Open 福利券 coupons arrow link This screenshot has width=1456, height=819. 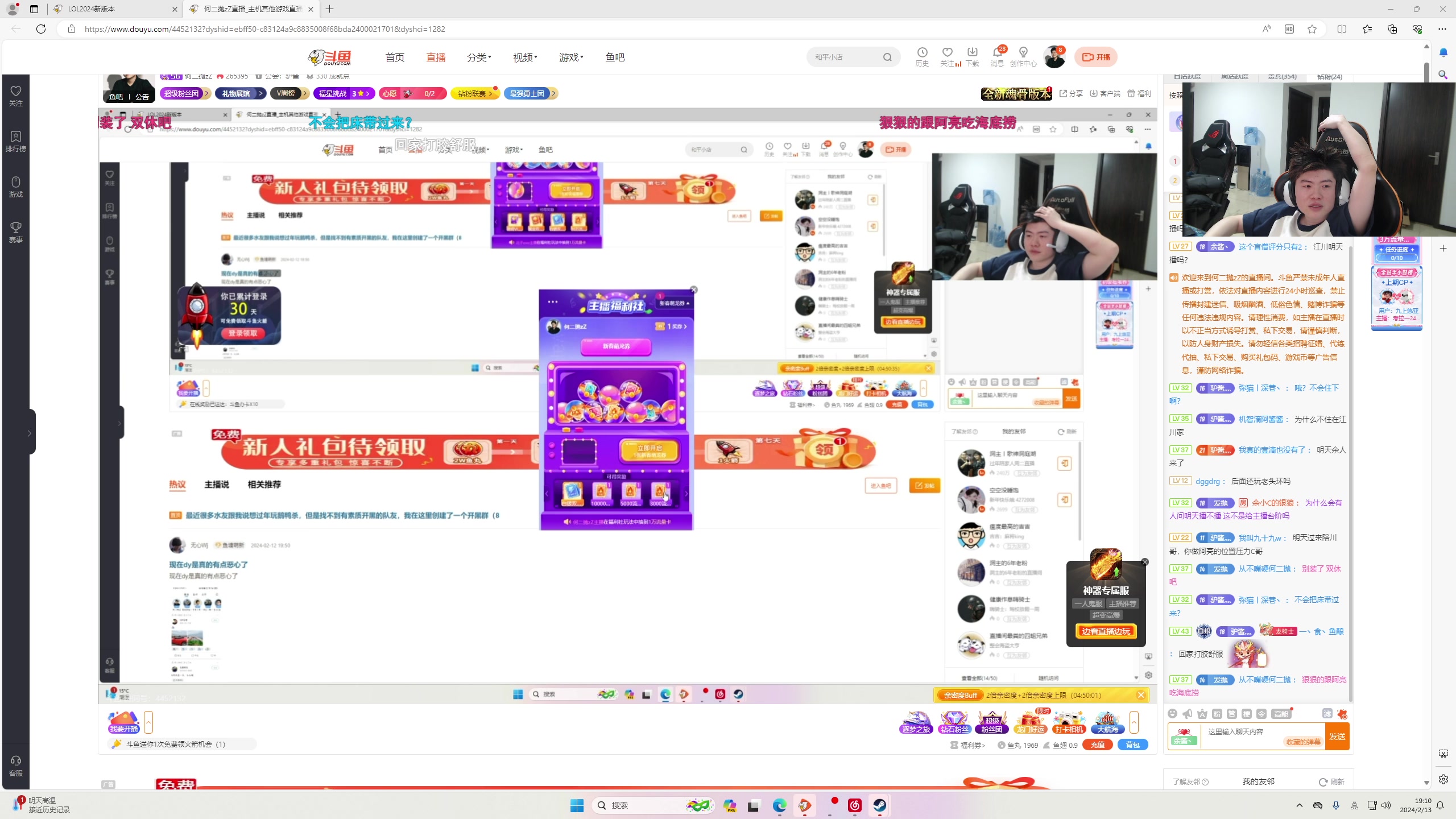(x=968, y=745)
